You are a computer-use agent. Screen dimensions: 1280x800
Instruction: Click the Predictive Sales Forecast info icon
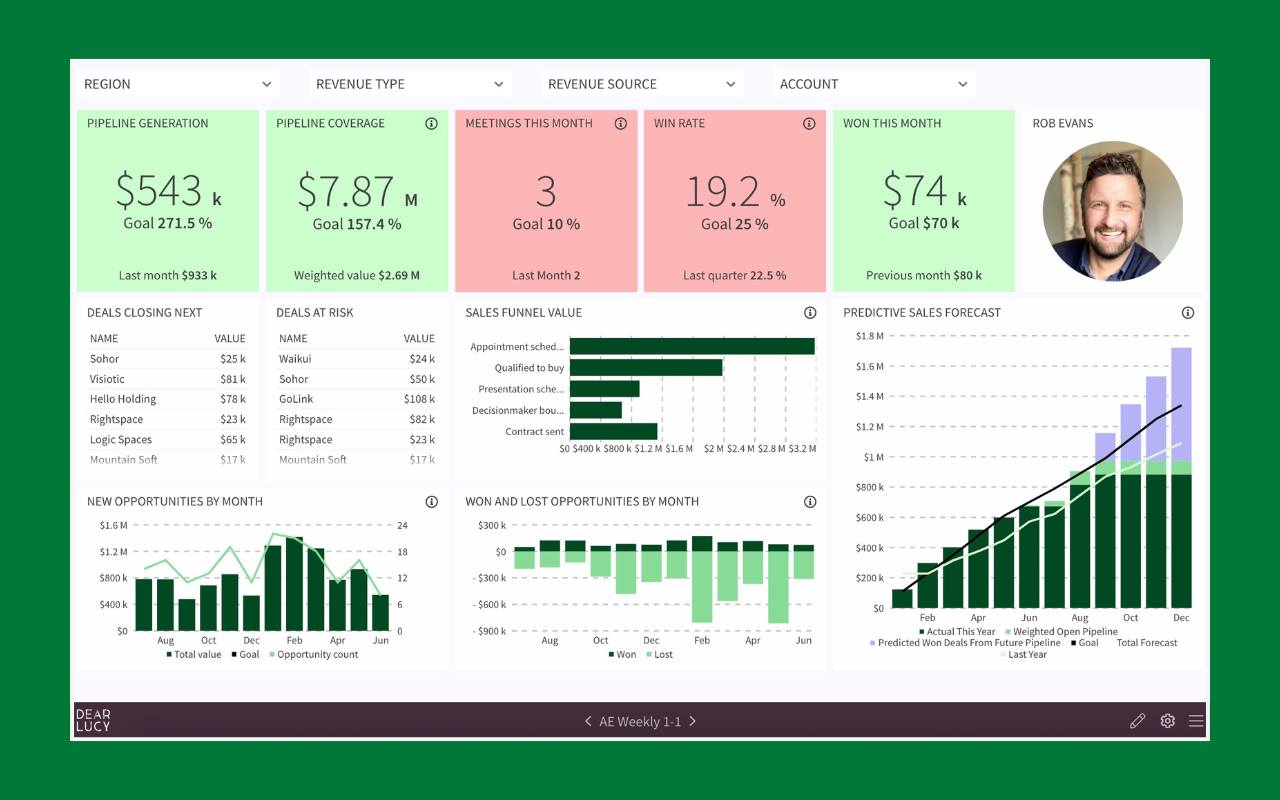[1187, 312]
